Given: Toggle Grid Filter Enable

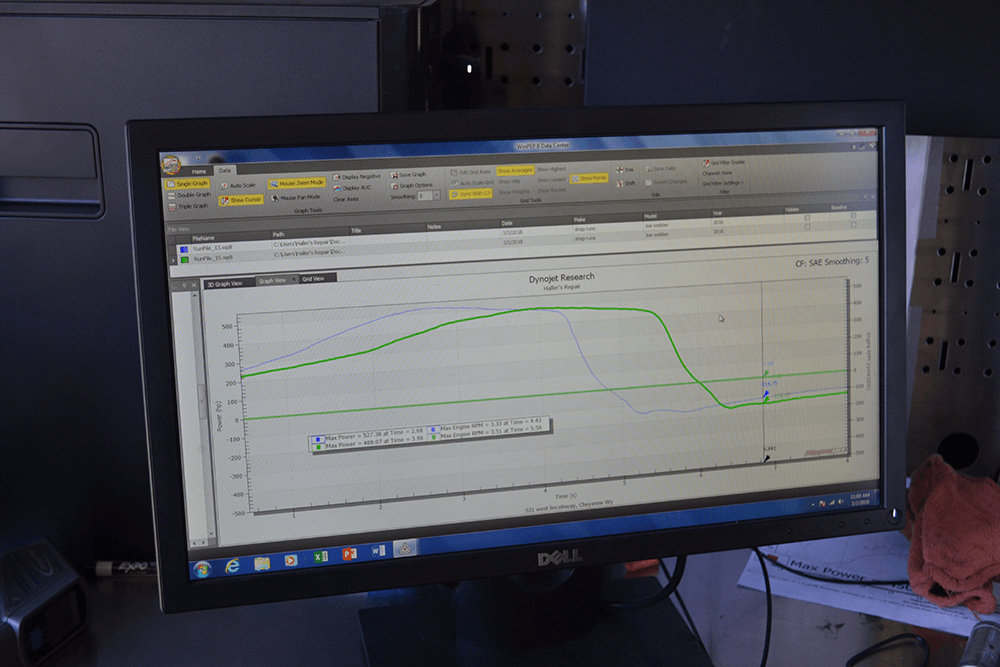Looking at the screenshot, I should [x=724, y=163].
